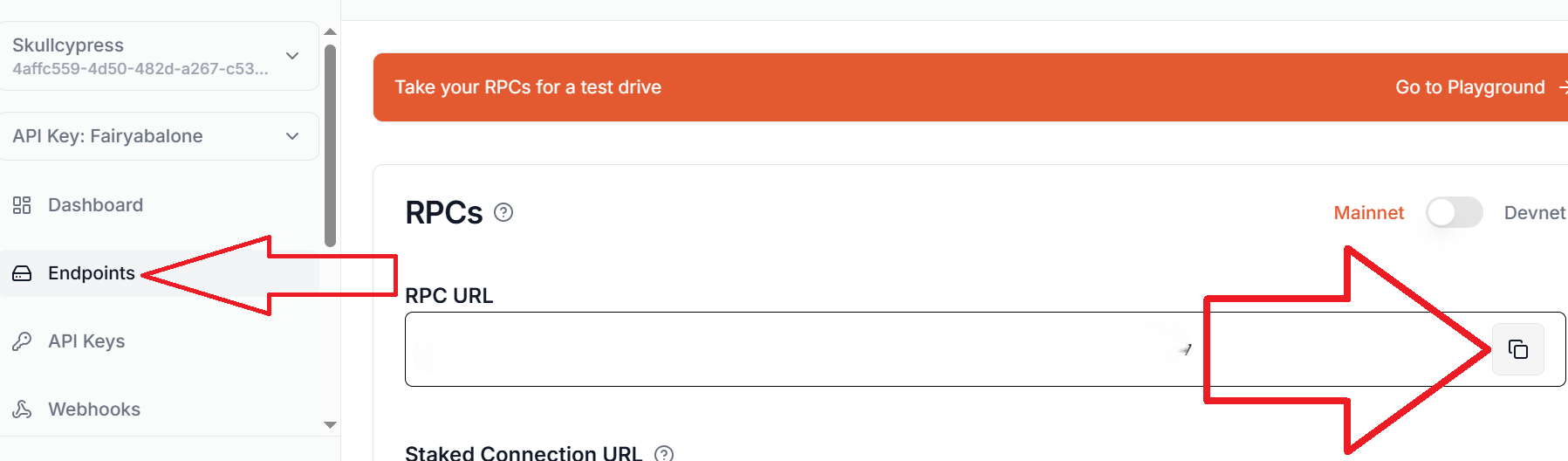Click the Endpoints drive icon
Viewport: 1568px width, 461px height.
22,273
